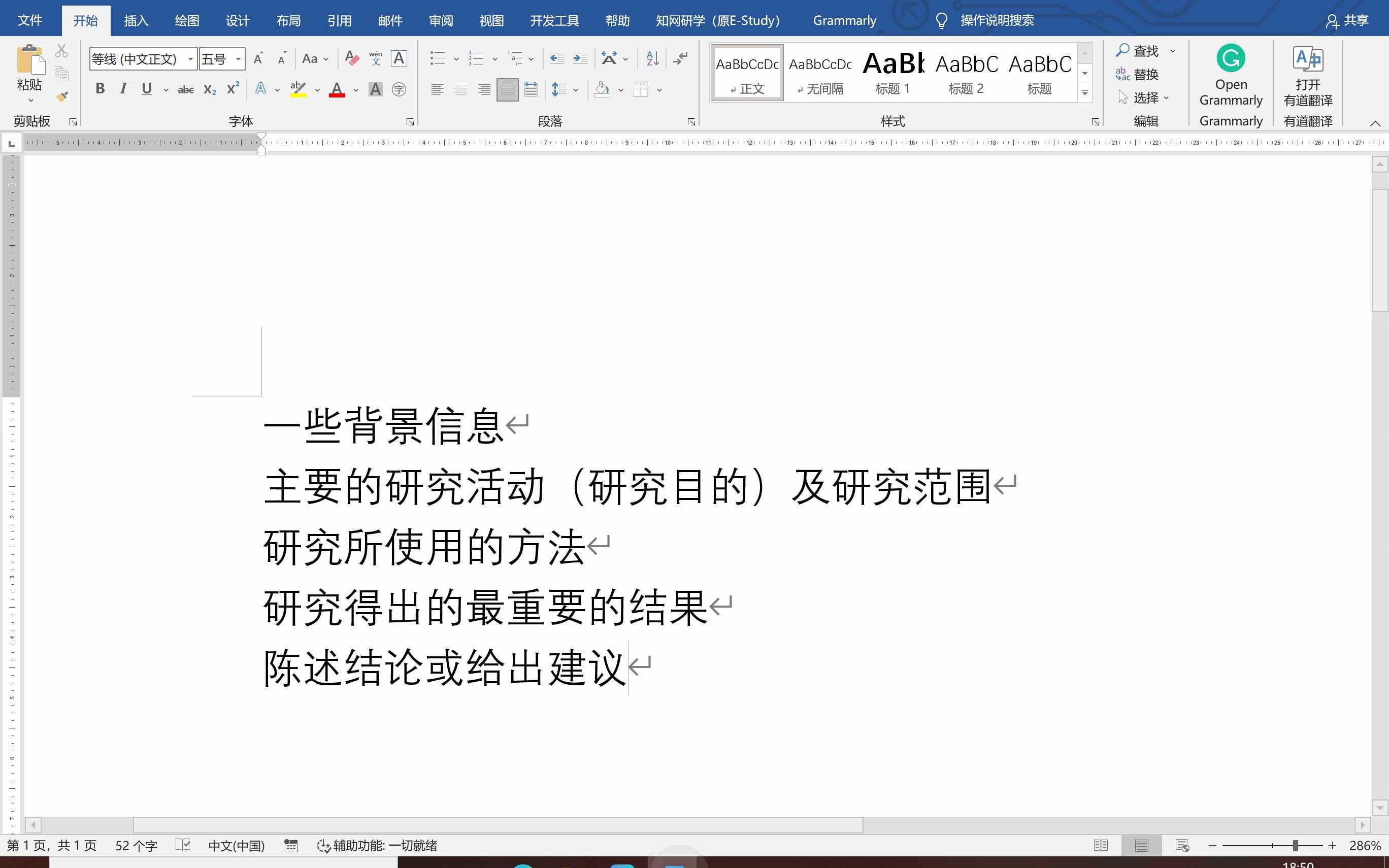Toggle Bold formatting
Image resolution: width=1389 pixels, height=868 pixels.
pyautogui.click(x=101, y=89)
